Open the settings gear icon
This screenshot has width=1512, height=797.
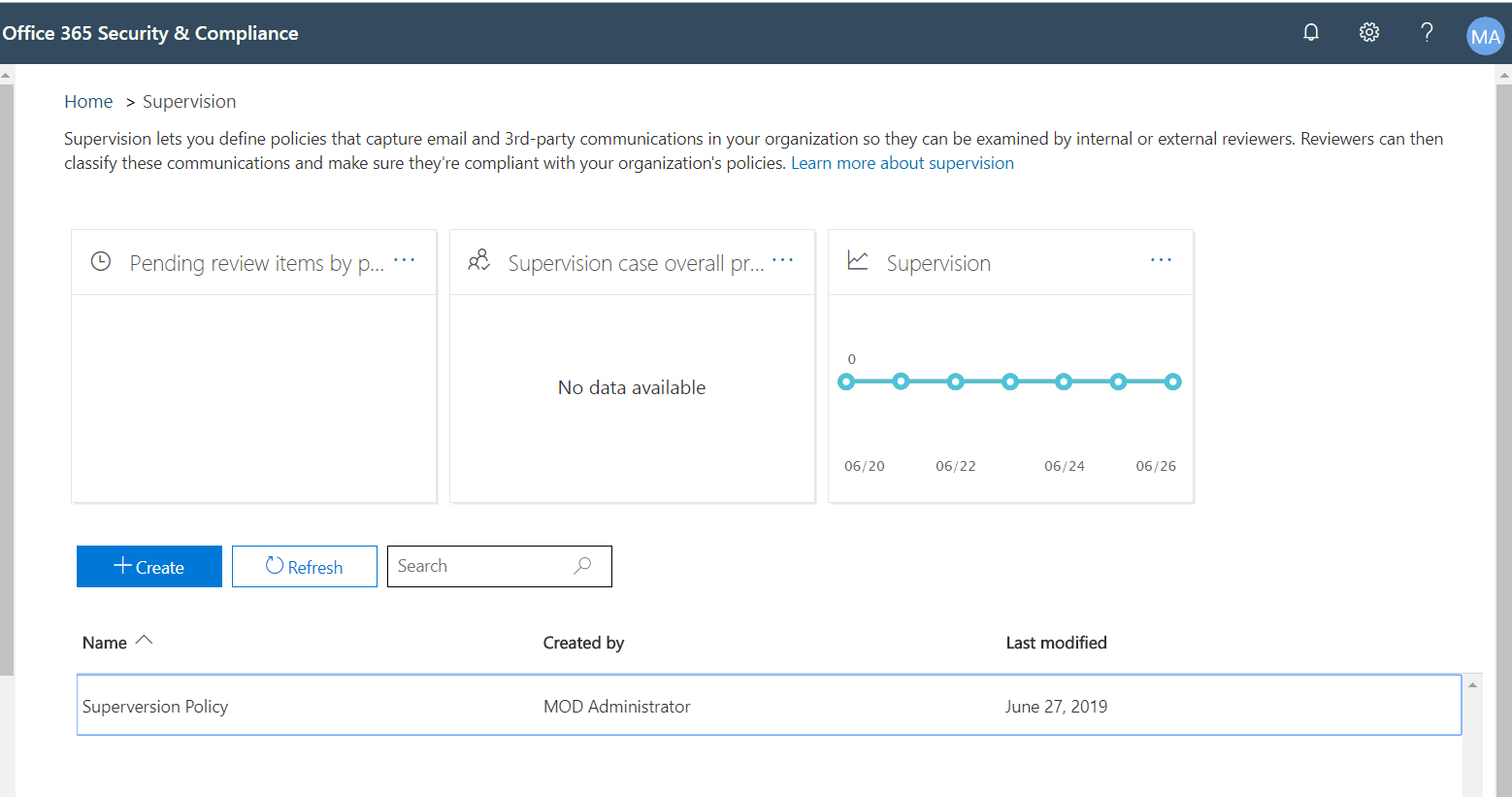[x=1368, y=32]
